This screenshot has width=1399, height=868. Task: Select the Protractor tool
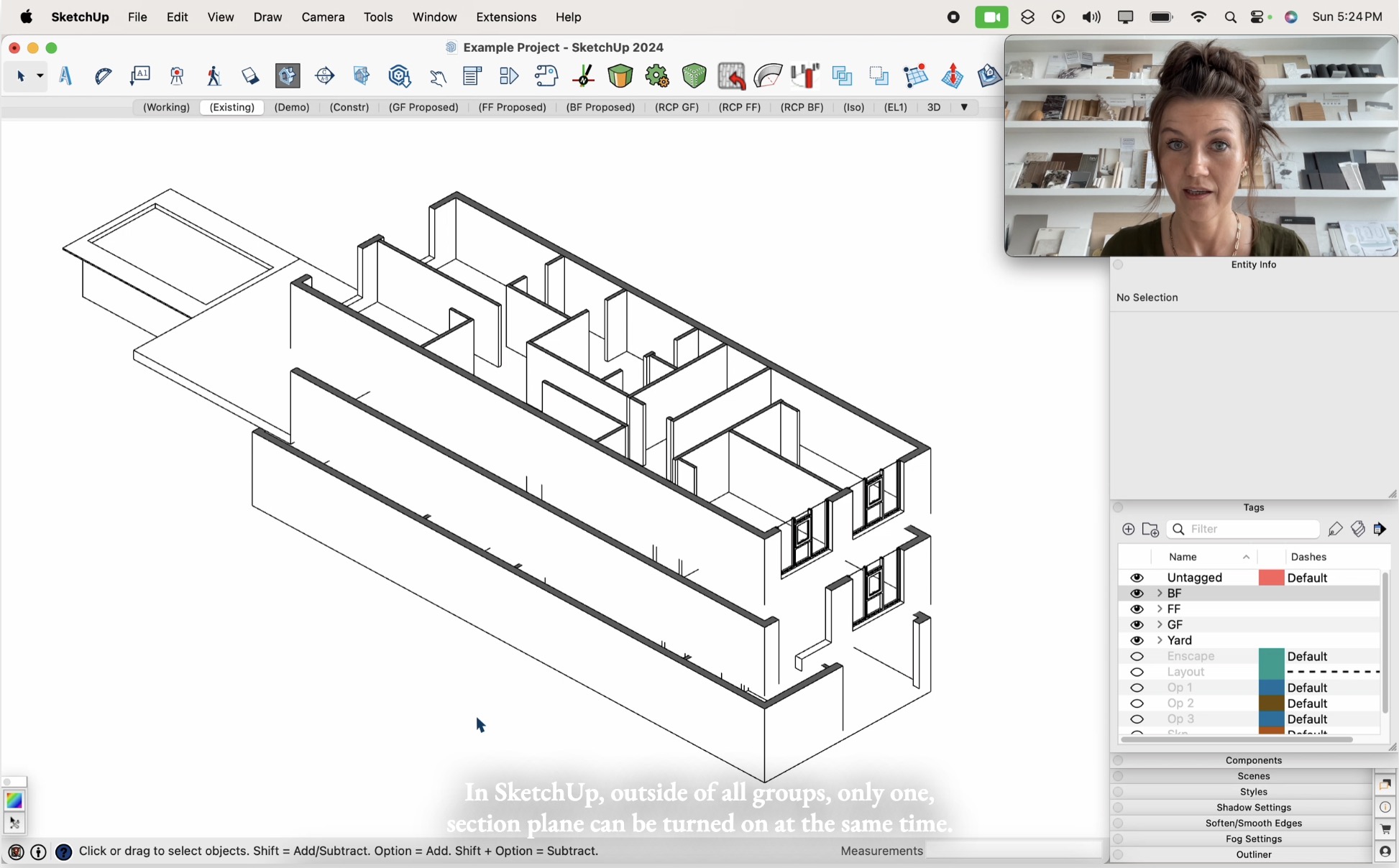click(102, 75)
